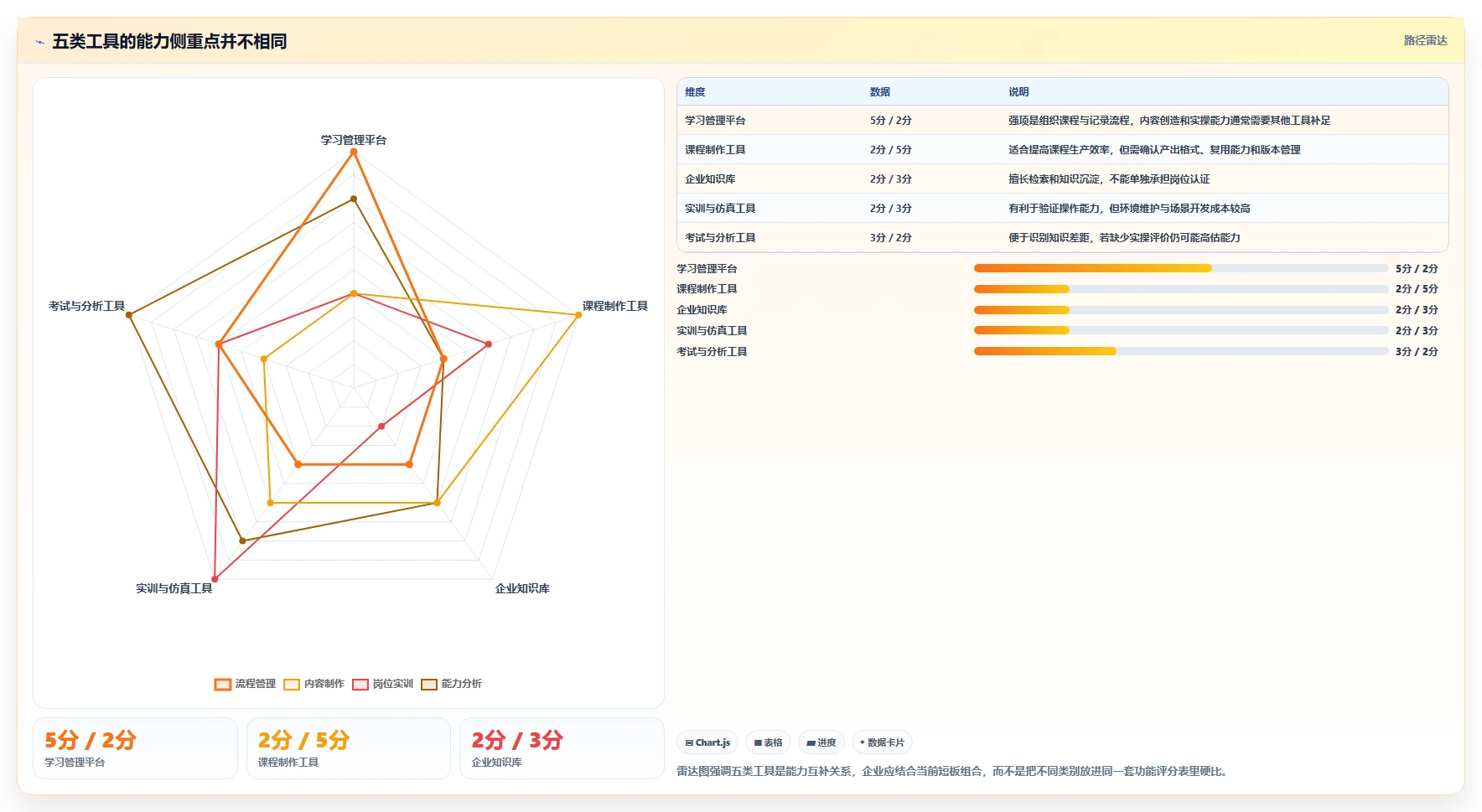Click the description starting 便于识别知识差距
The height and width of the screenshot is (812, 1482).
click(x=1124, y=238)
